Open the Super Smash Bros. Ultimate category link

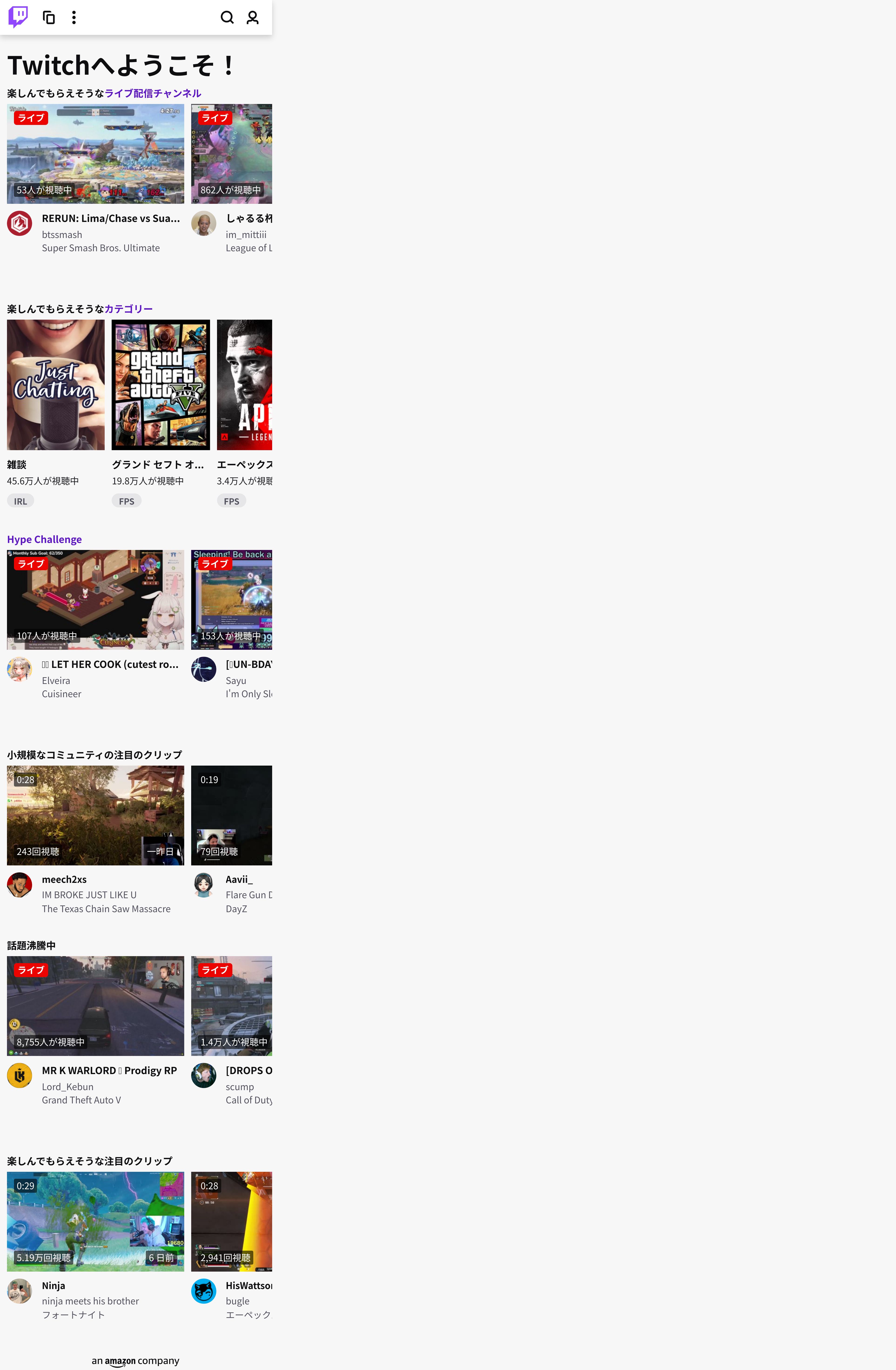(x=101, y=248)
